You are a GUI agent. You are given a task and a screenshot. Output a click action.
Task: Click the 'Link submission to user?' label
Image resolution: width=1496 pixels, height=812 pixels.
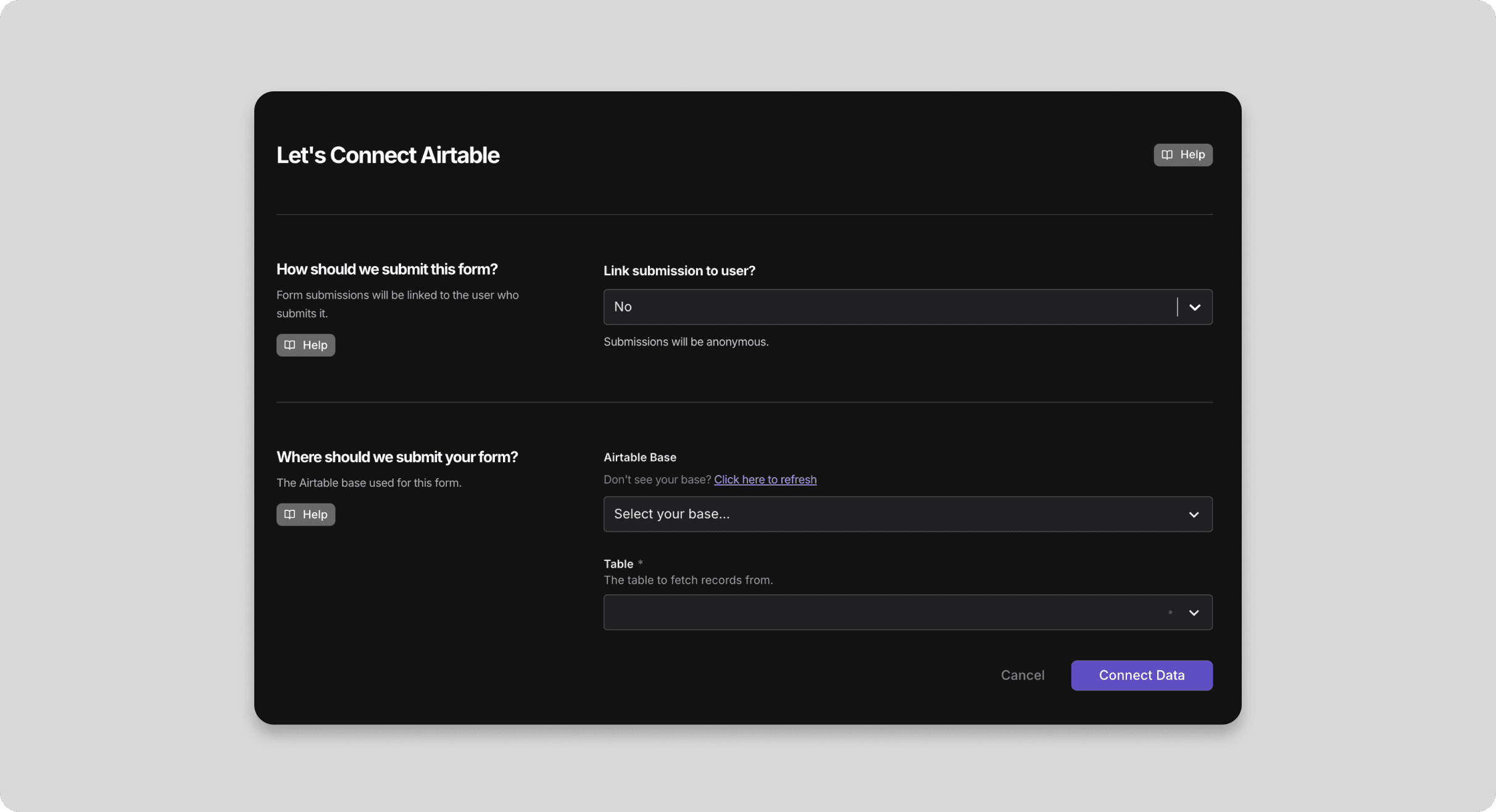click(x=679, y=271)
